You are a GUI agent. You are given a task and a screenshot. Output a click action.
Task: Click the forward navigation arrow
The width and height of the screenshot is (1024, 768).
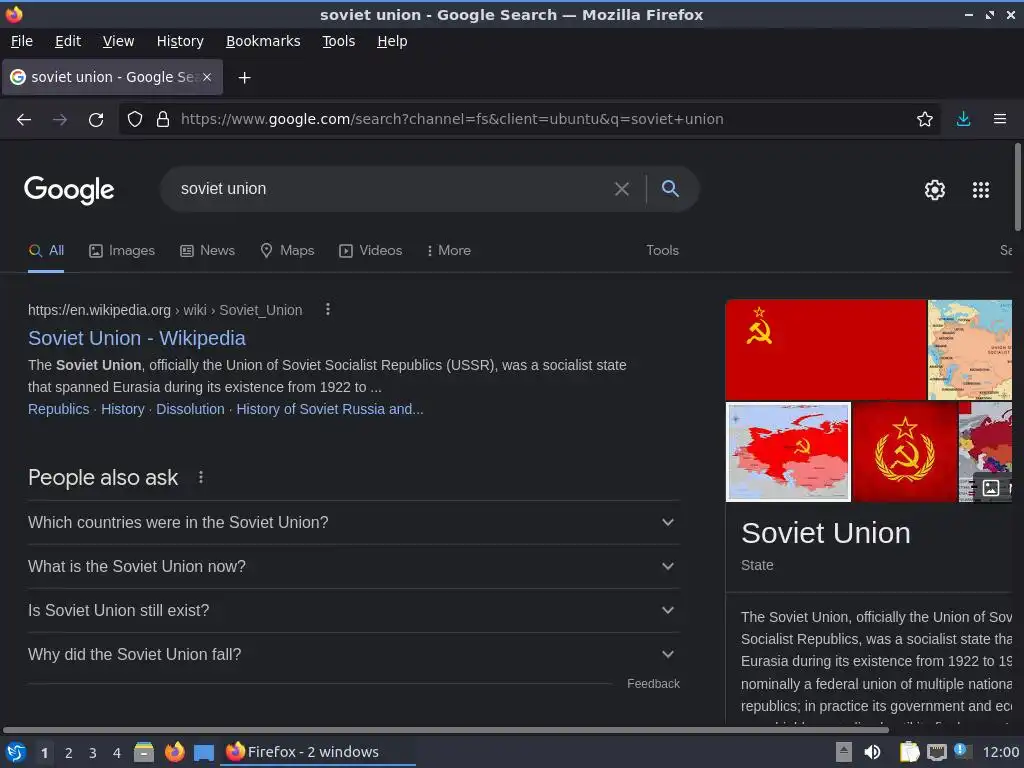(60, 120)
